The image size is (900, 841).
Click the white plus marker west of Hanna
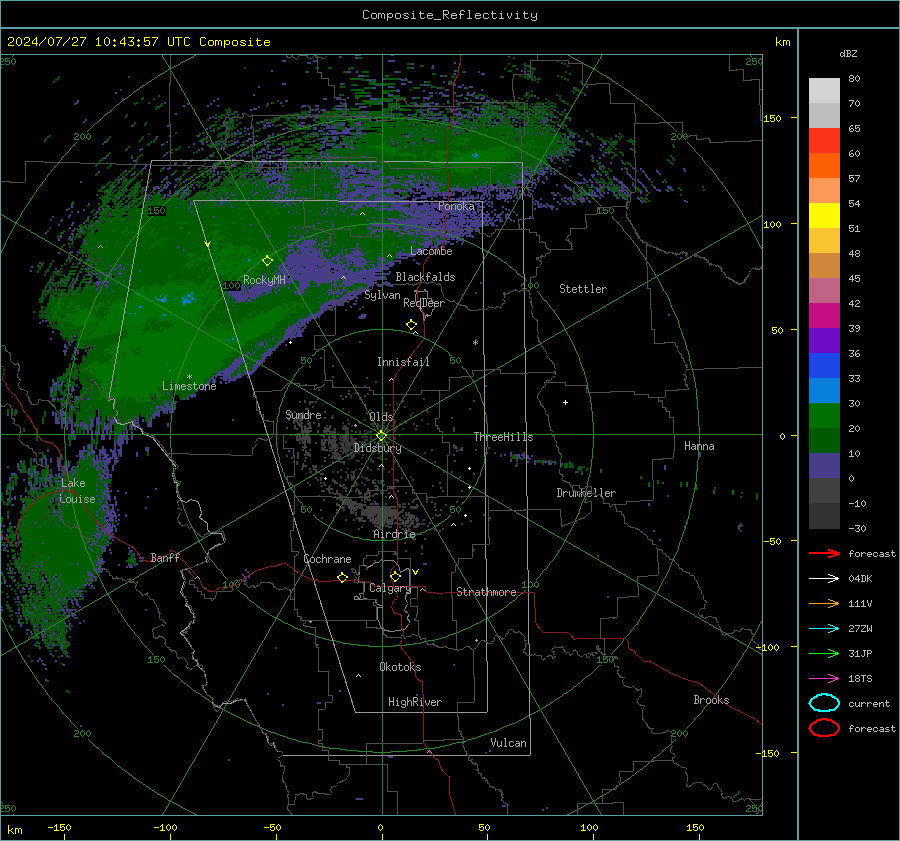click(x=565, y=402)
